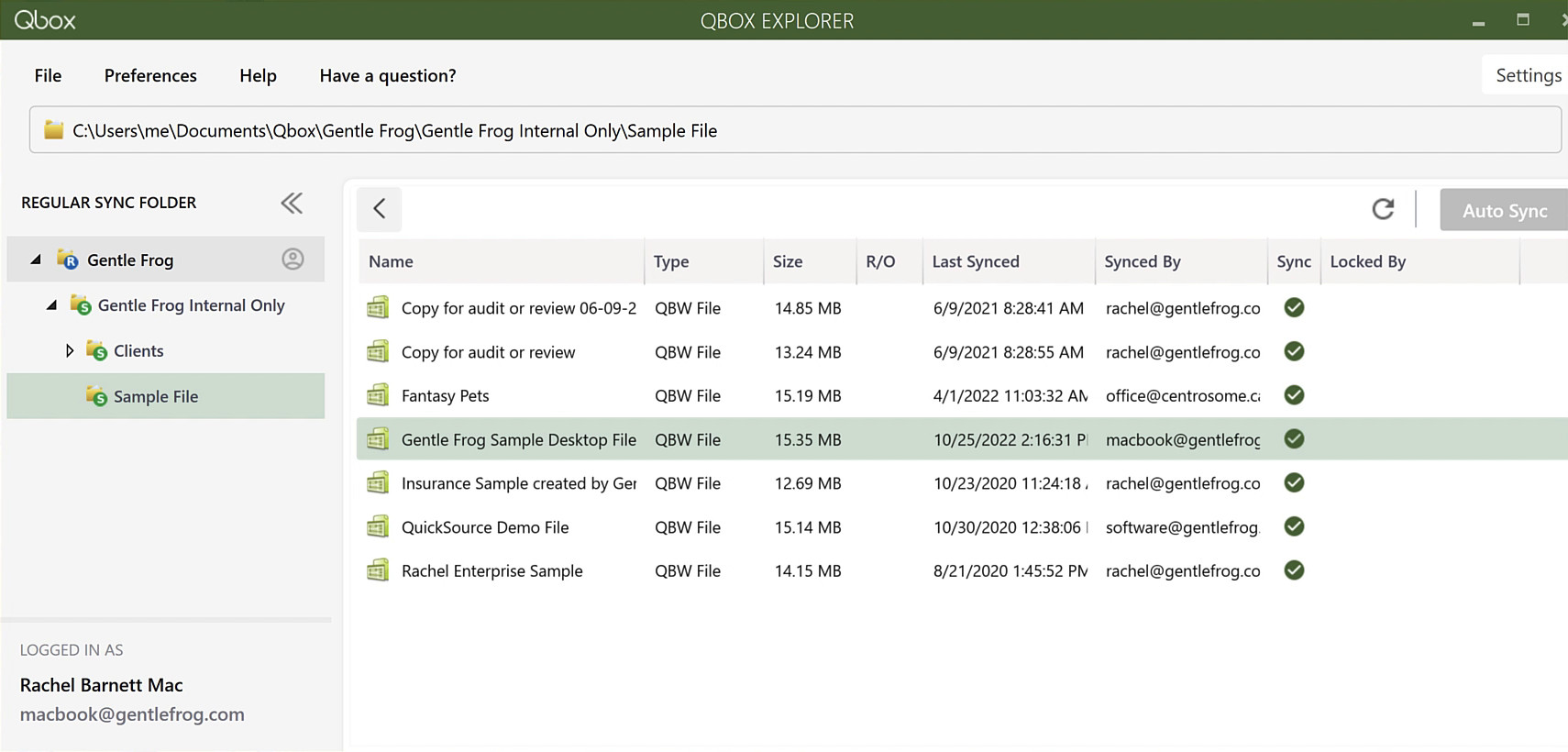Click the Rachel Barnett Mac user name
Screen dimensions: 1568x752
click(101, 685)
